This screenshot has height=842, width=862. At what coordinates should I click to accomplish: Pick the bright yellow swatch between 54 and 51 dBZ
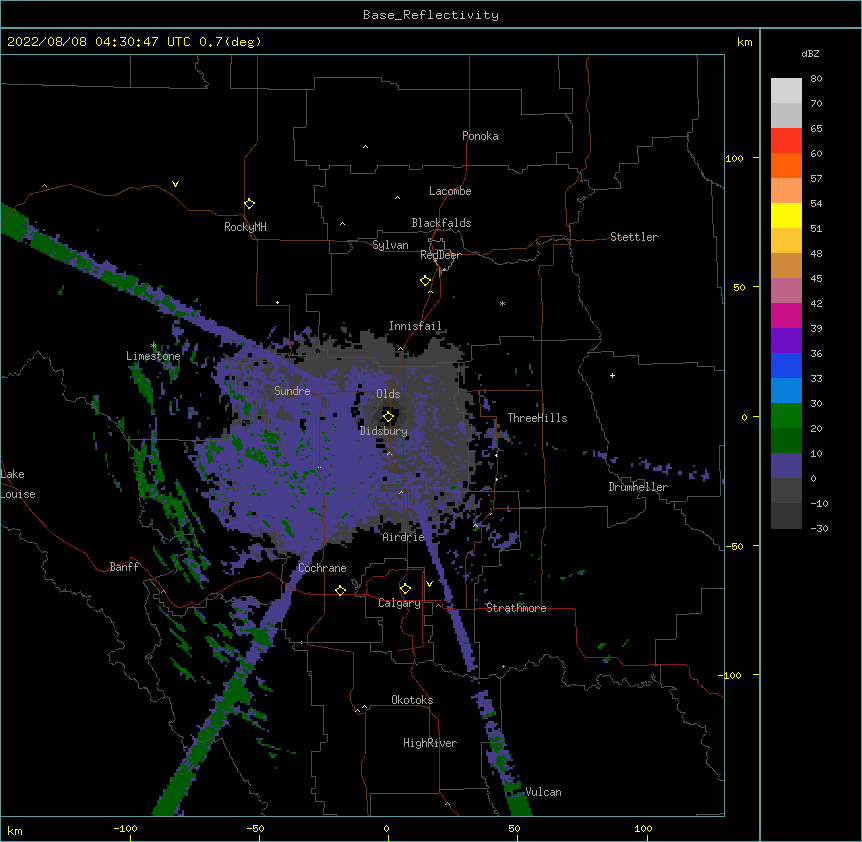[x=786, y=215]
